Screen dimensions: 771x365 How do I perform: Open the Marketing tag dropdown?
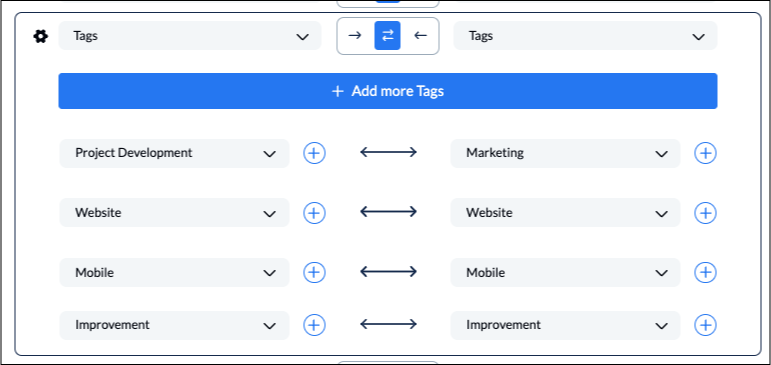565,153
